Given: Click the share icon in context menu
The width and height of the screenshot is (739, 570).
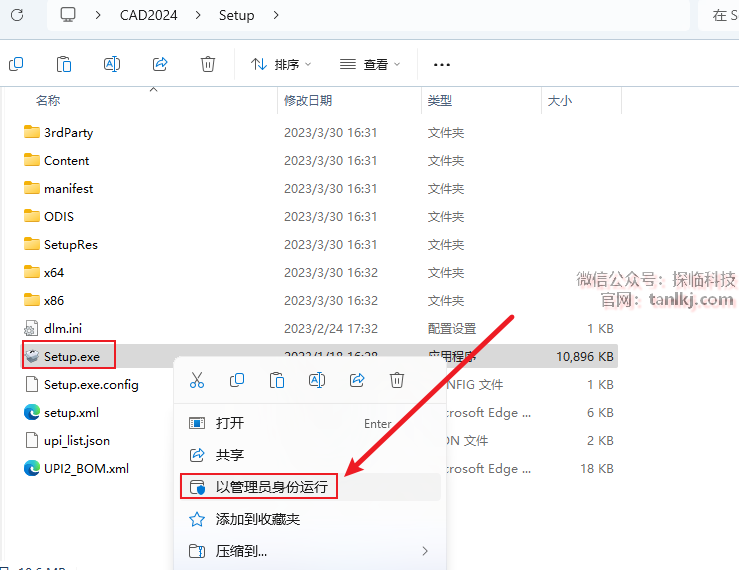Looking at the screenshot, I should (357, 380).
